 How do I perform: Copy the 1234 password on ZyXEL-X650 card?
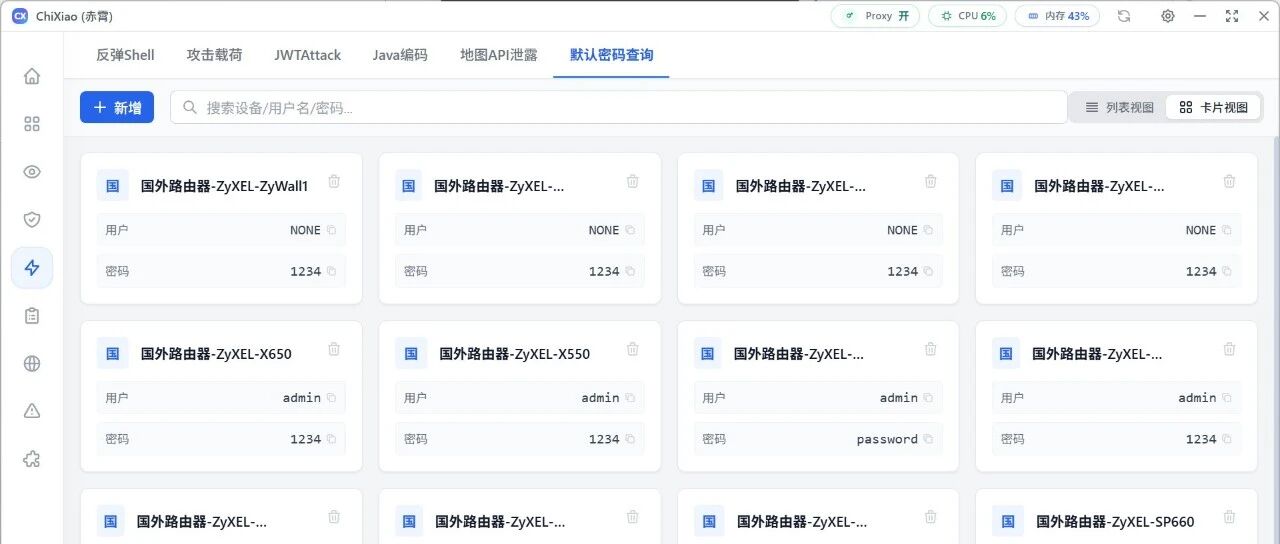331,439
